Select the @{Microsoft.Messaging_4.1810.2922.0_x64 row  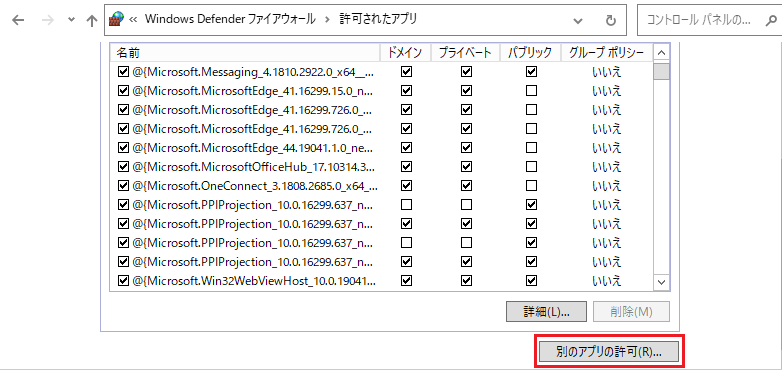coord(381,72)
